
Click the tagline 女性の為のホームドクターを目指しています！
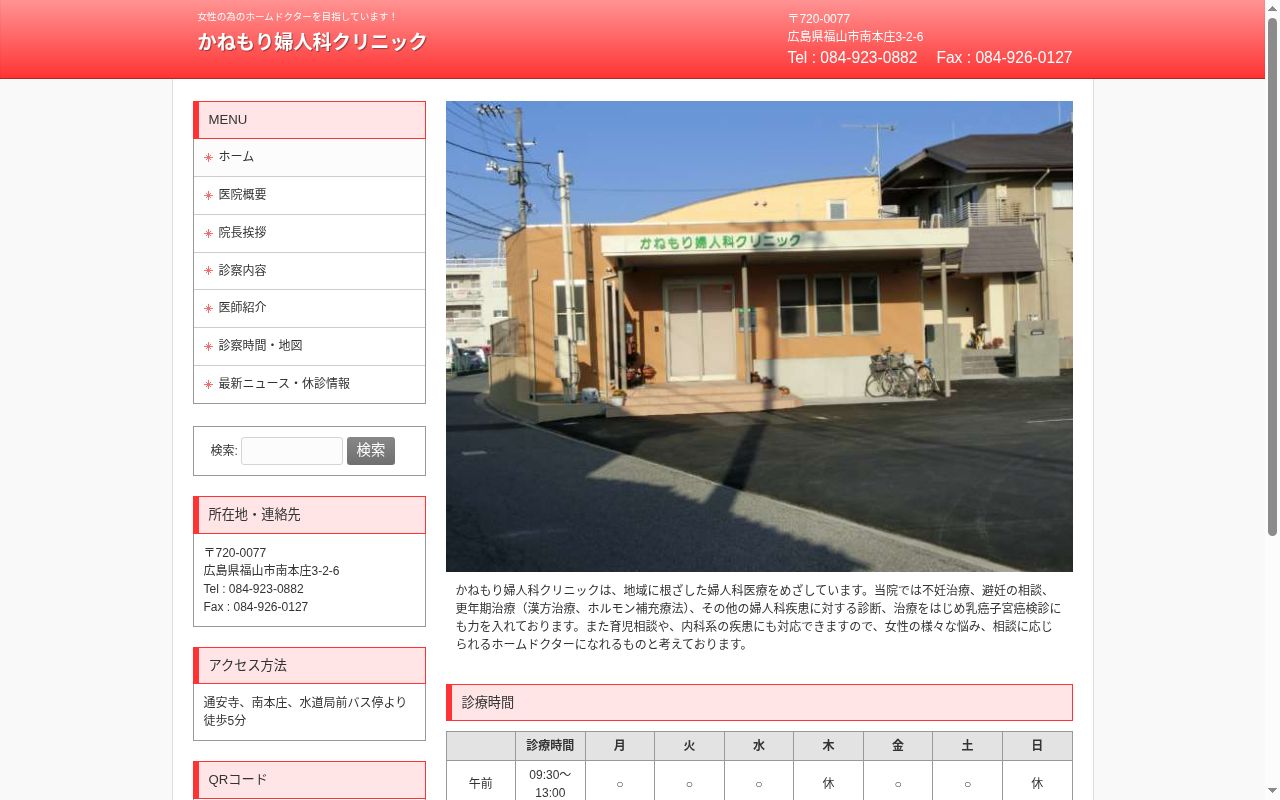(298, 17)
